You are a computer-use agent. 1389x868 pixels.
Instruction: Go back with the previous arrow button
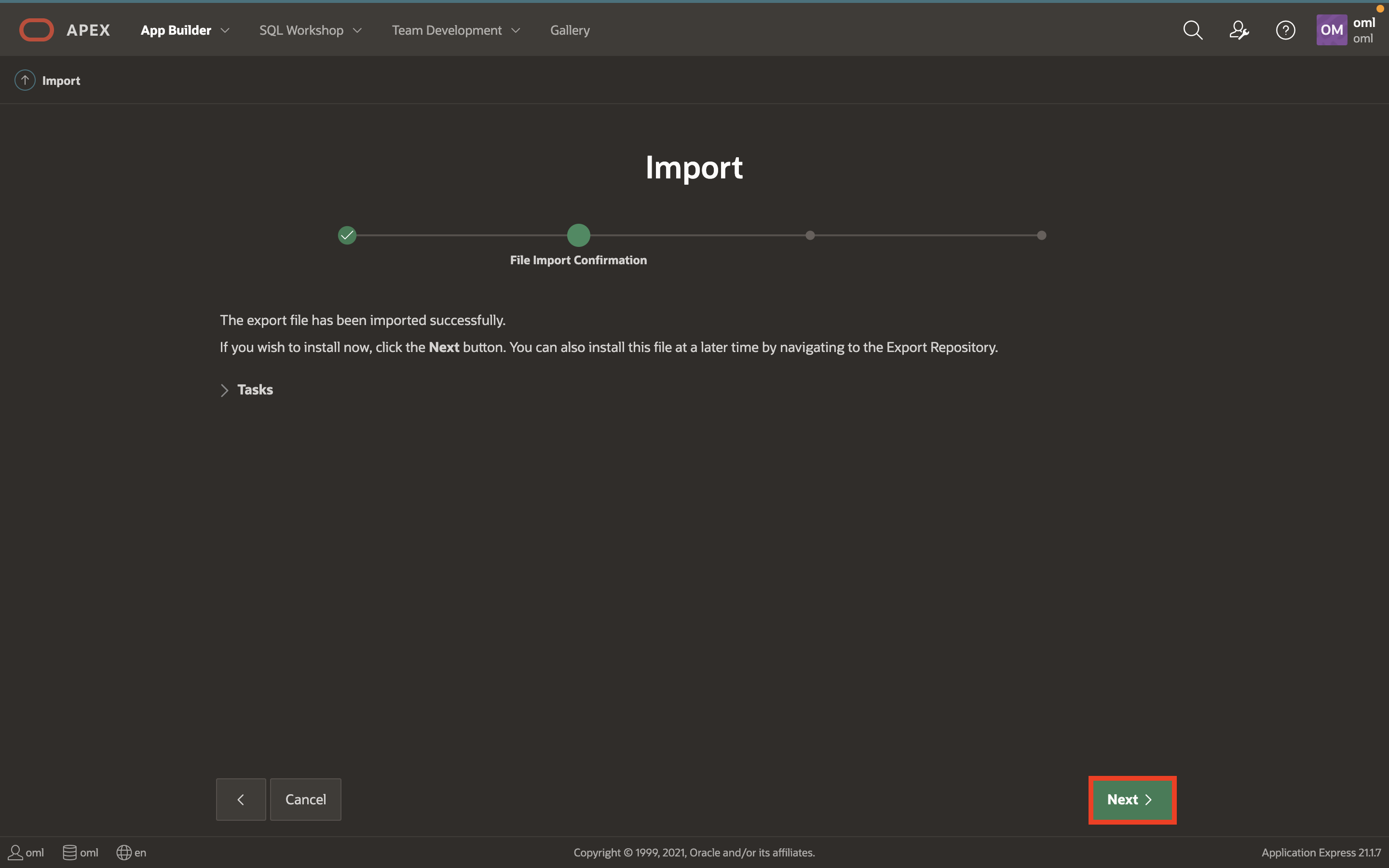click(241, 800)
